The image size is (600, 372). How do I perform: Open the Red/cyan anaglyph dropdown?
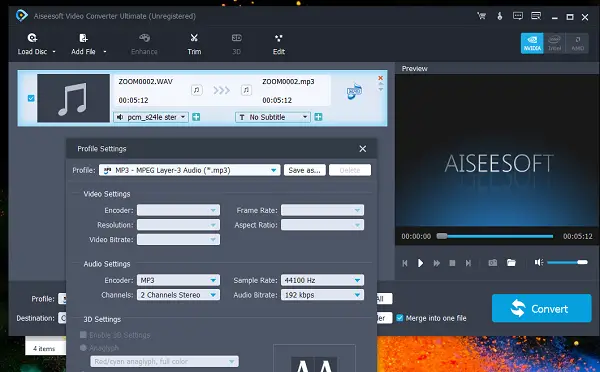165,361
